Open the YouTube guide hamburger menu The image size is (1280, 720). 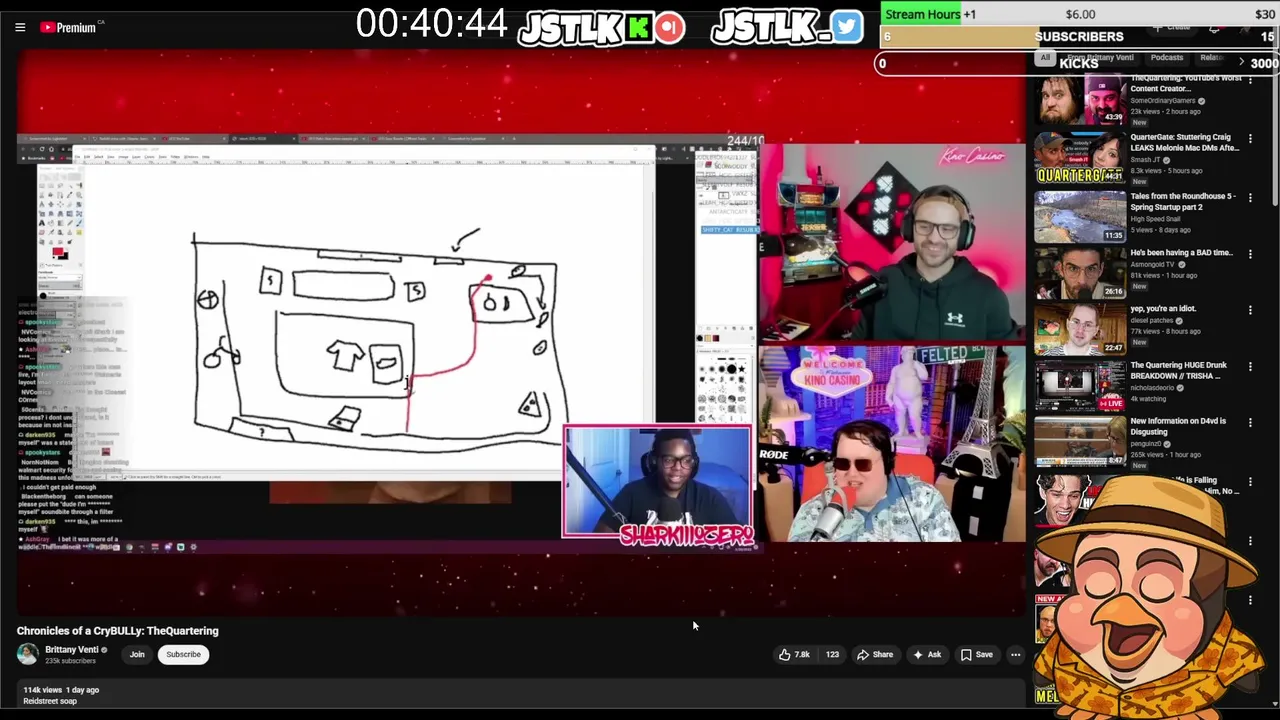tap(20, 27)
